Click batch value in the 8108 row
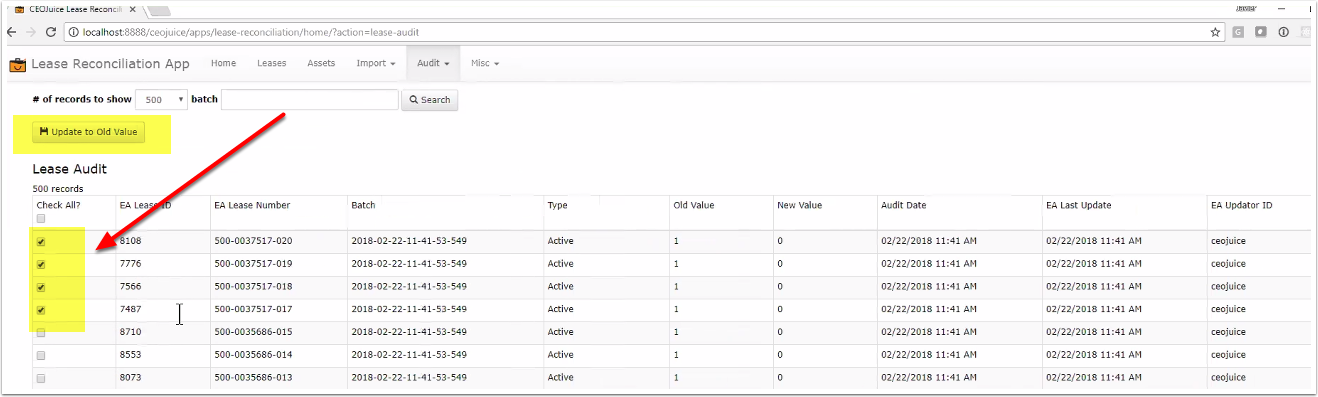Screen dimensions: 1318x397 tap(408, 242)
